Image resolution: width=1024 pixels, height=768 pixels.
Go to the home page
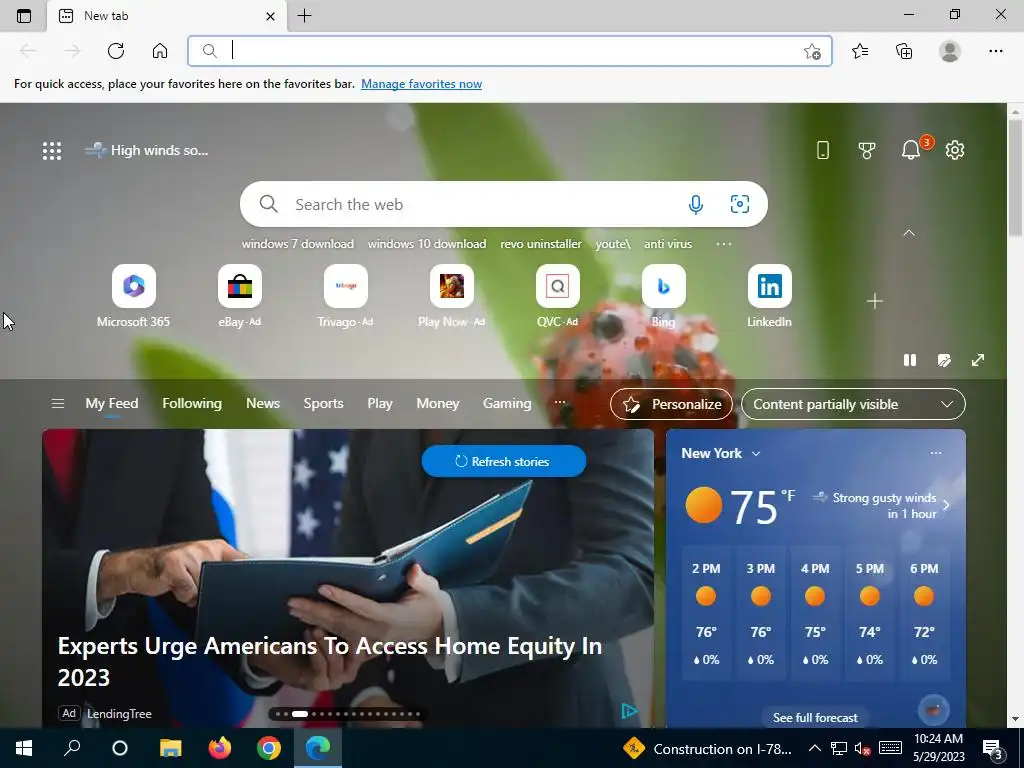tap(160, 51)
